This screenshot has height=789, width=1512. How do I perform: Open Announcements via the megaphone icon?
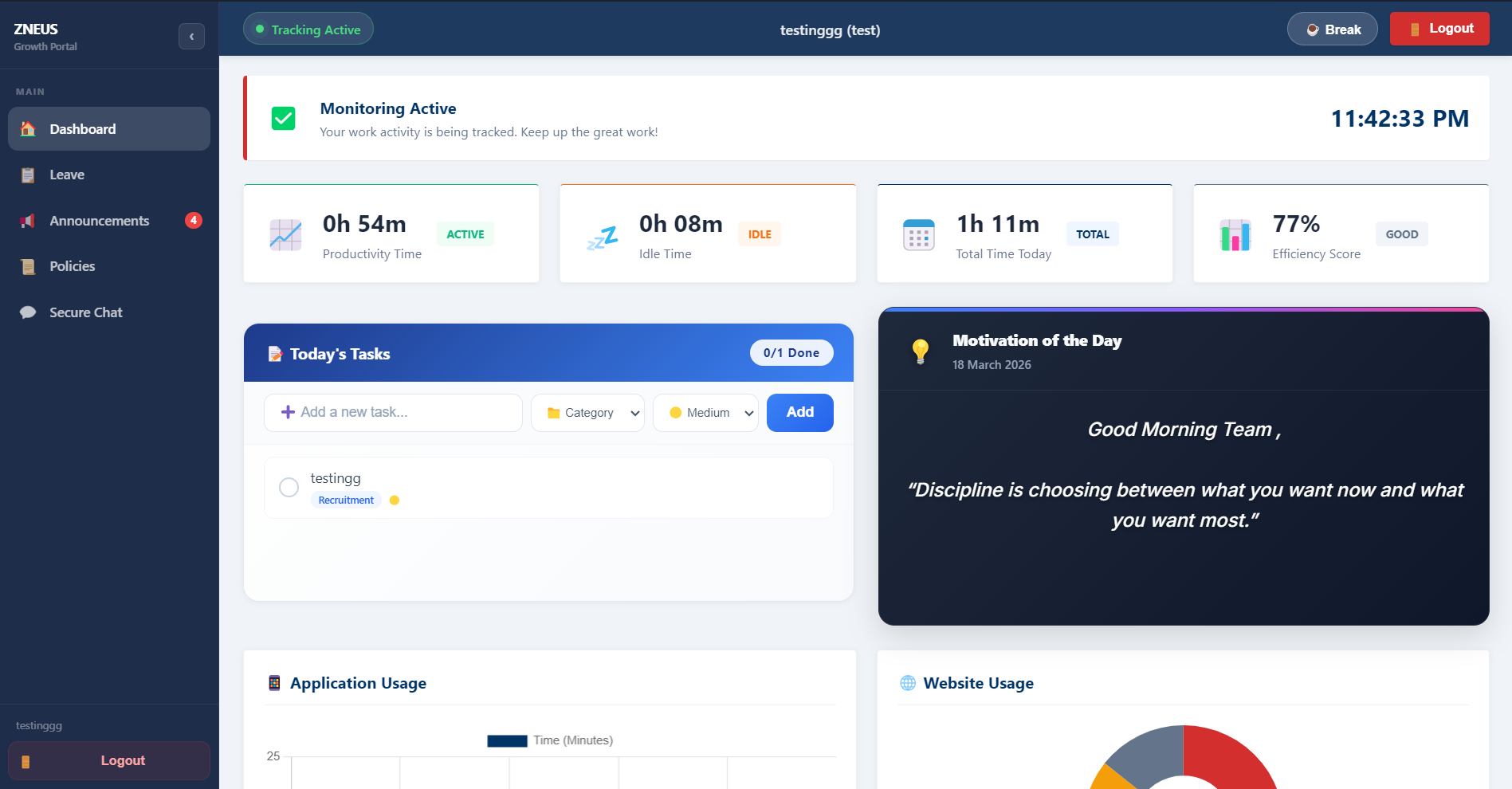click(27, 221)
